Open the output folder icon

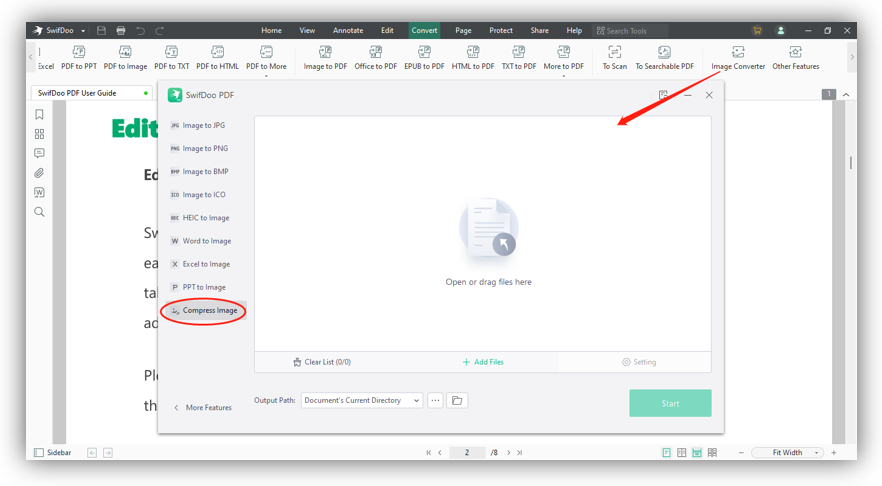pos(457,400)
